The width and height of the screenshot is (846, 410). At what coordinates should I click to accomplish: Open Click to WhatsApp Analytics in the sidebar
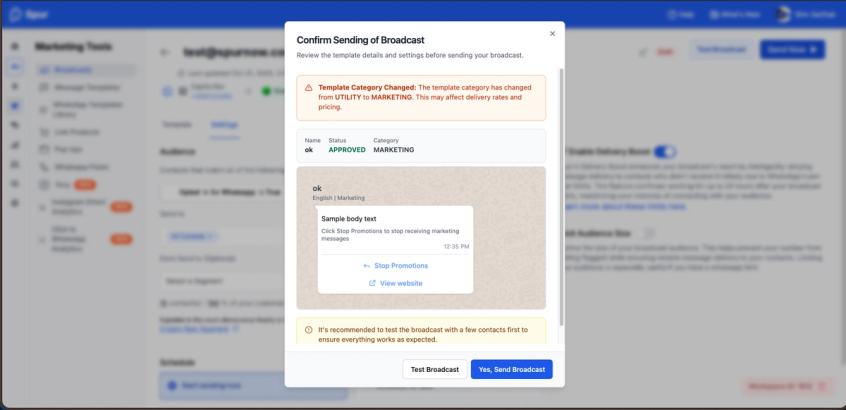click(x=86, y=239)
